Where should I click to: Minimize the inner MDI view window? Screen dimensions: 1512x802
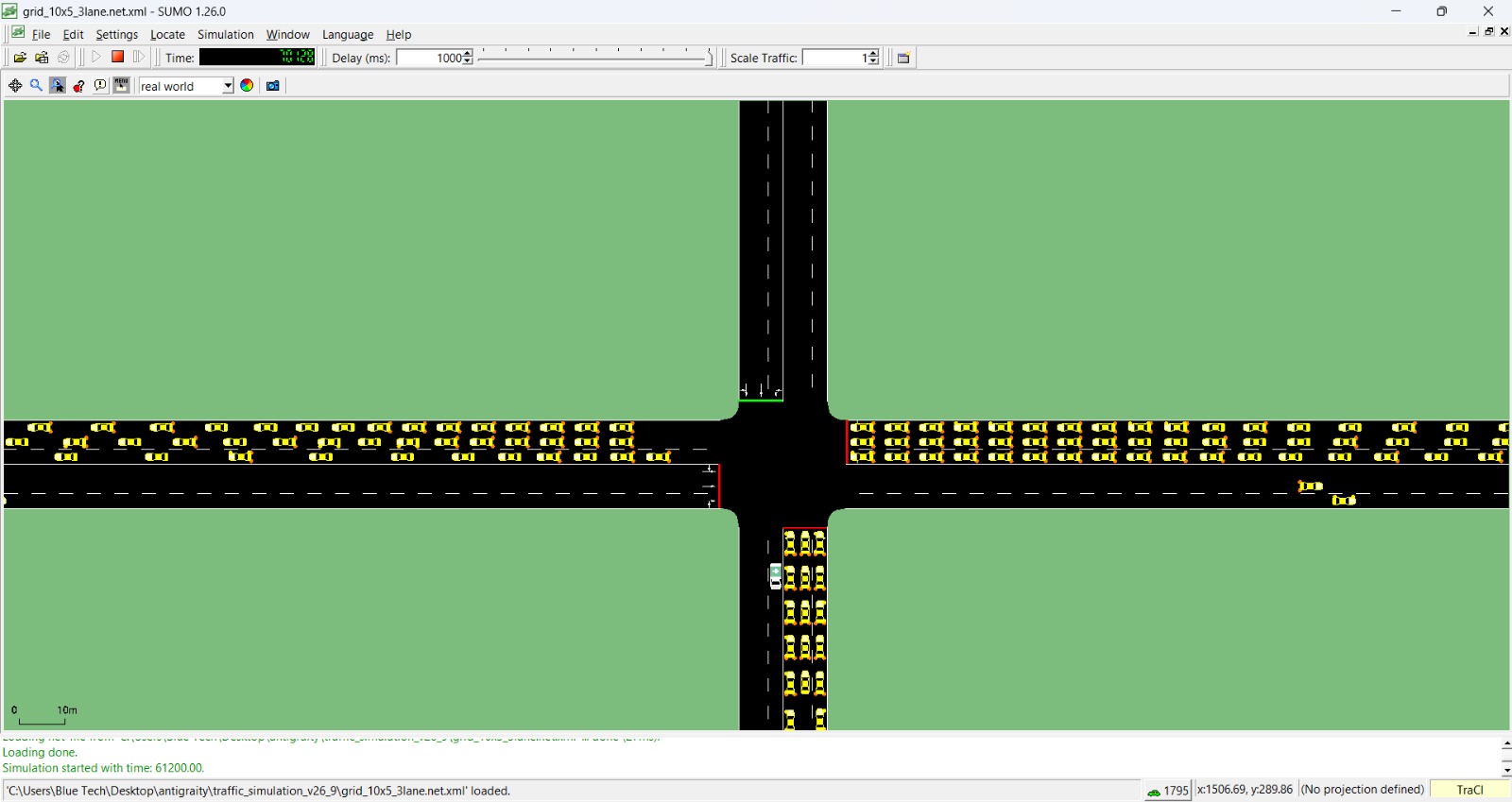click(1473, 32)
